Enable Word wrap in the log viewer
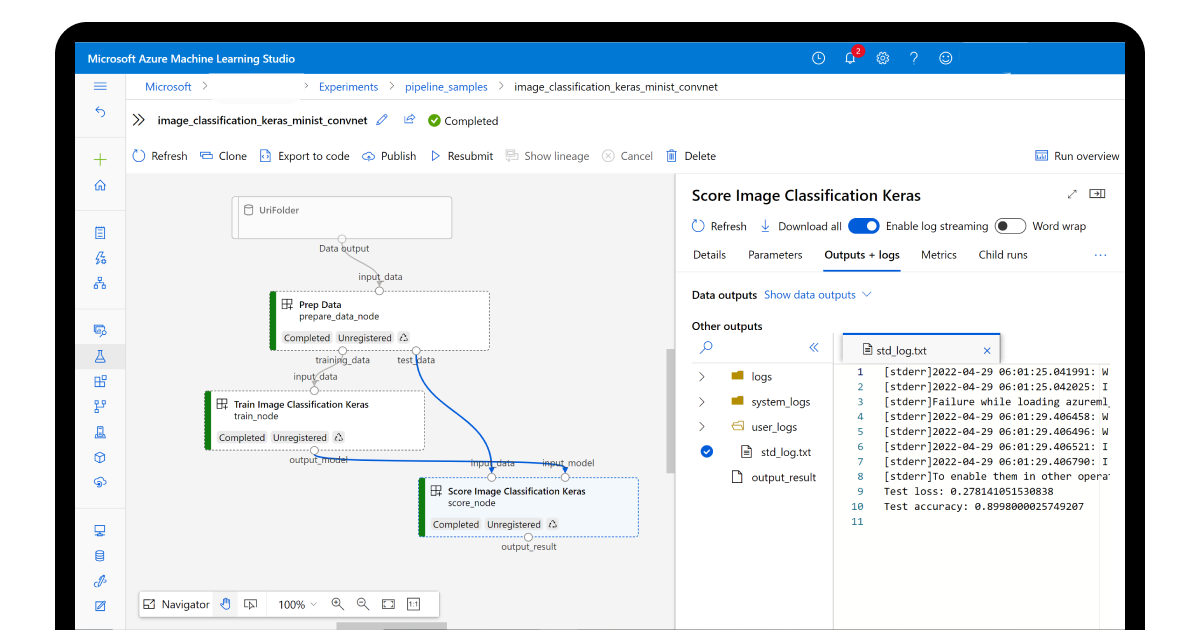 click(1010, 226)
